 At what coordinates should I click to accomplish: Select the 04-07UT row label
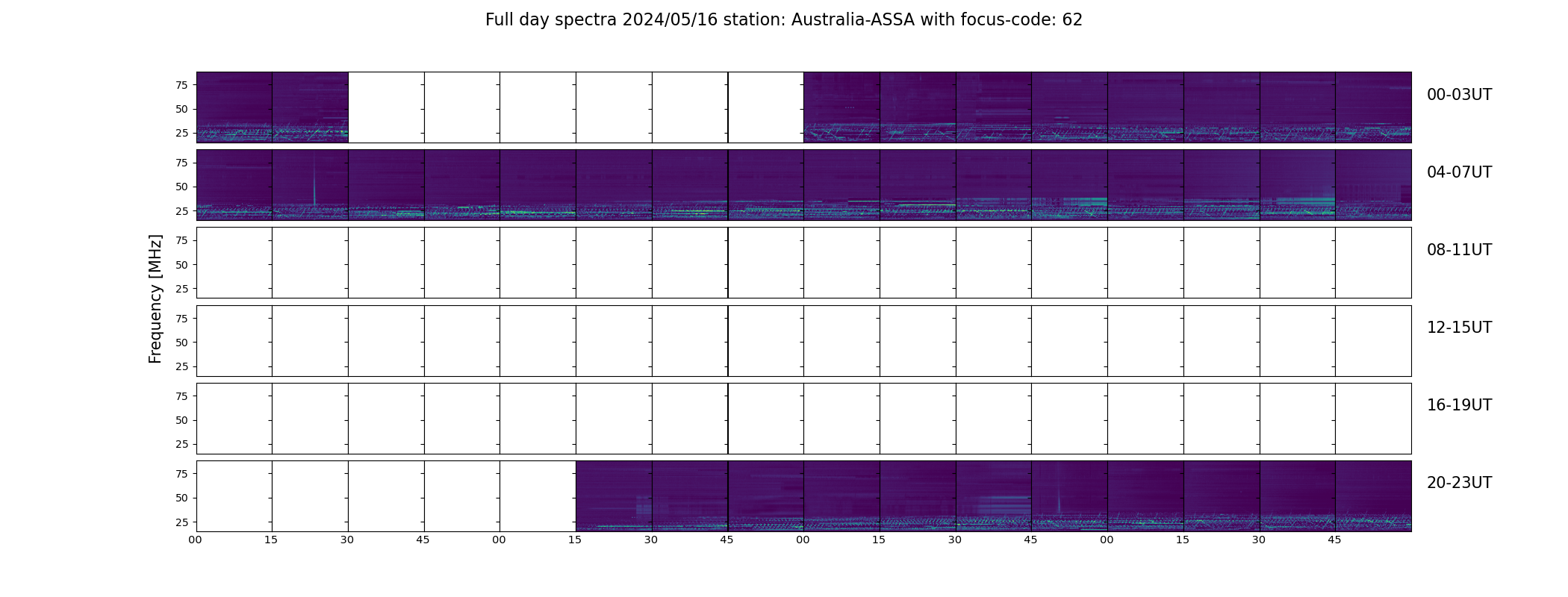(1459, 172)
